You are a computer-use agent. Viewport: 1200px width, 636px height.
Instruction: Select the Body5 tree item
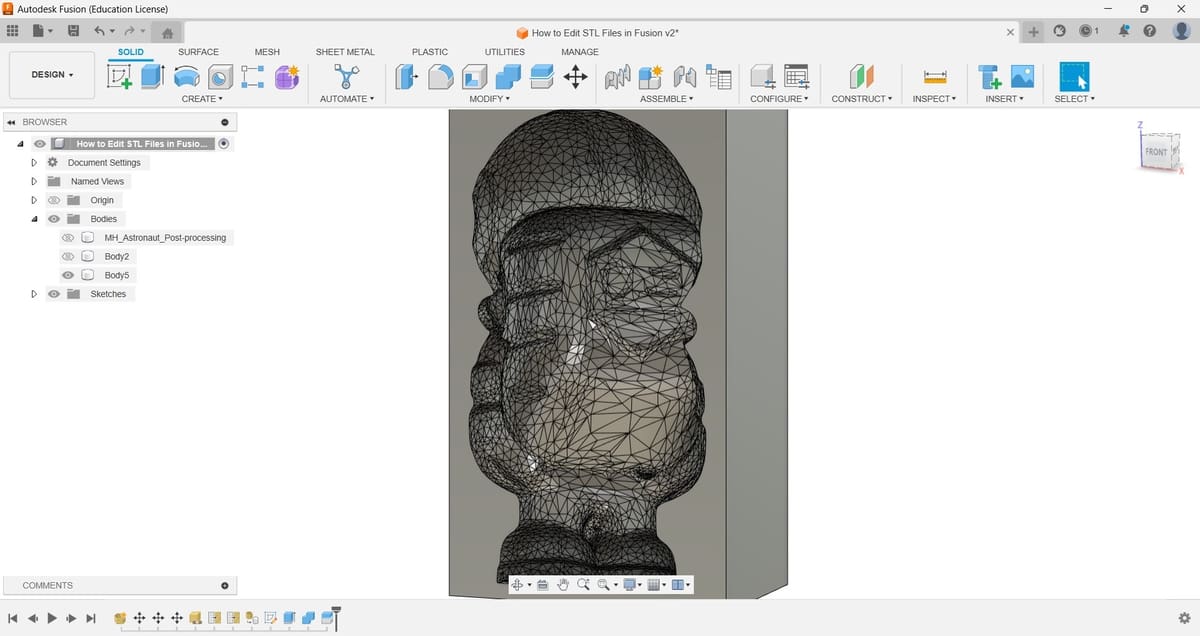tap(117, 275)
